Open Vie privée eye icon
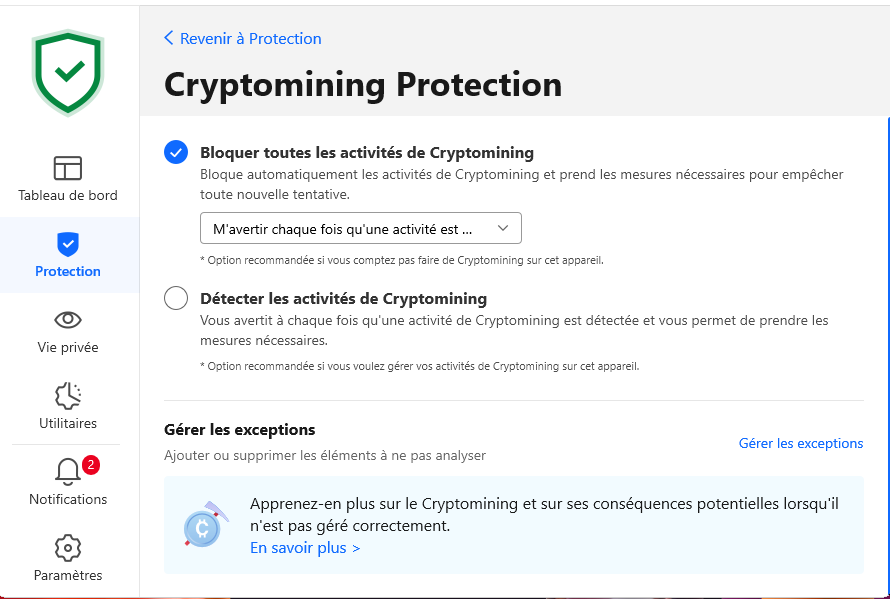Image resolution: width=890 pixels, height=599 pixels. click(x=68, y=320)
